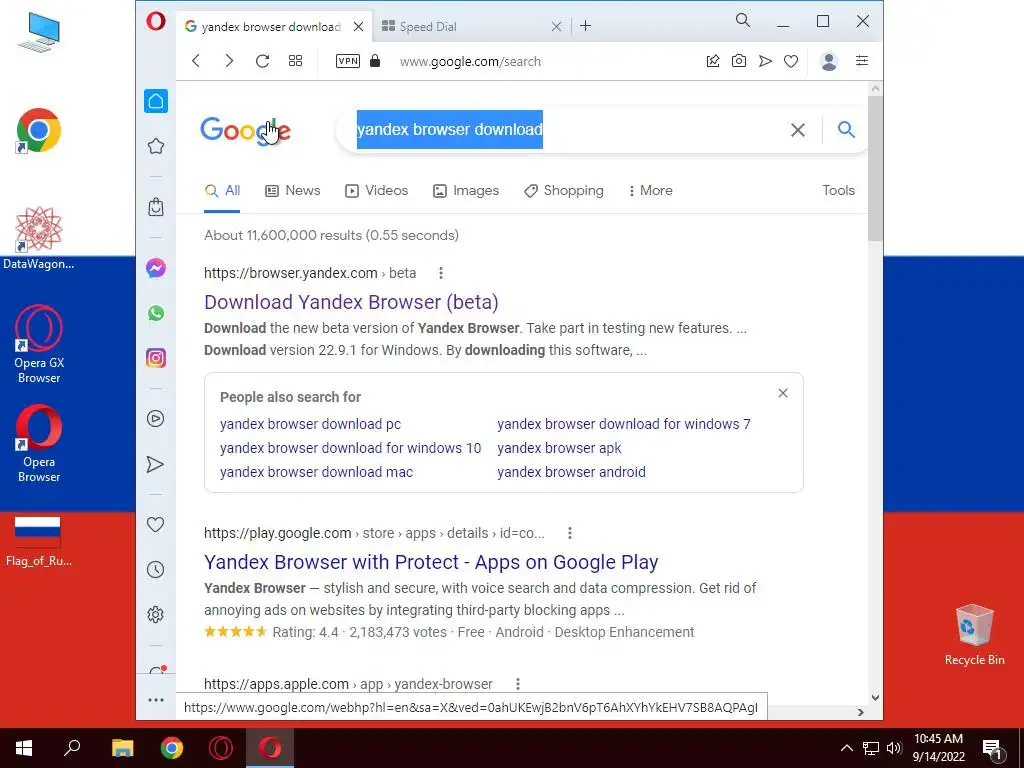Open sidebar My Flow arrow icon
Screen dimensions: 1024x768
[x=155, y=464]
